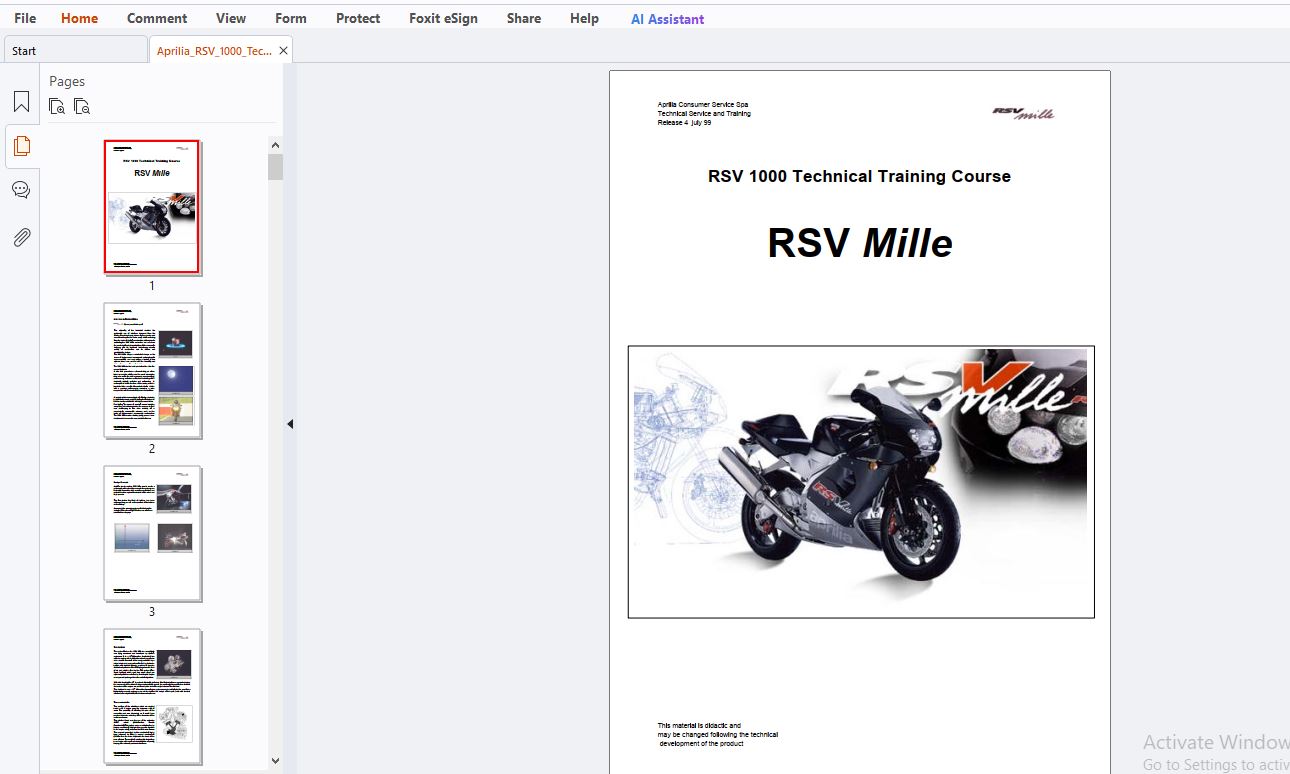Select page 2 thumbnail
The image size is (1290, 774).
click(x=152, y=370)
